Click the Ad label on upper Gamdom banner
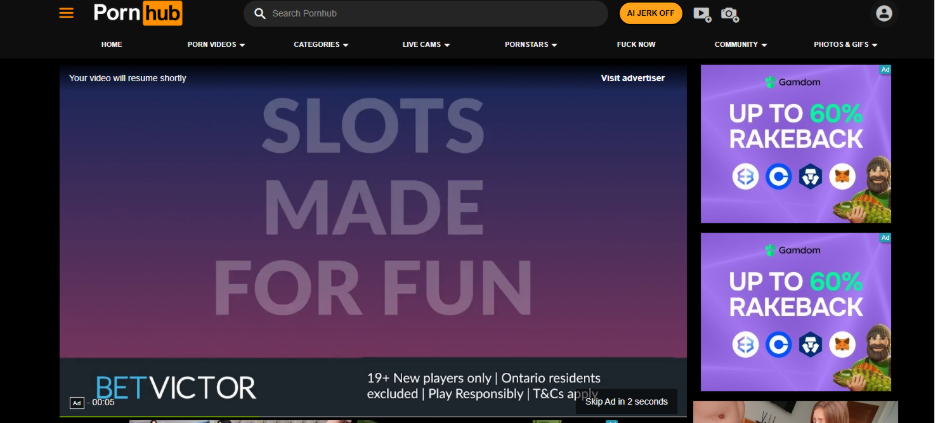 [x=885, y=70]
